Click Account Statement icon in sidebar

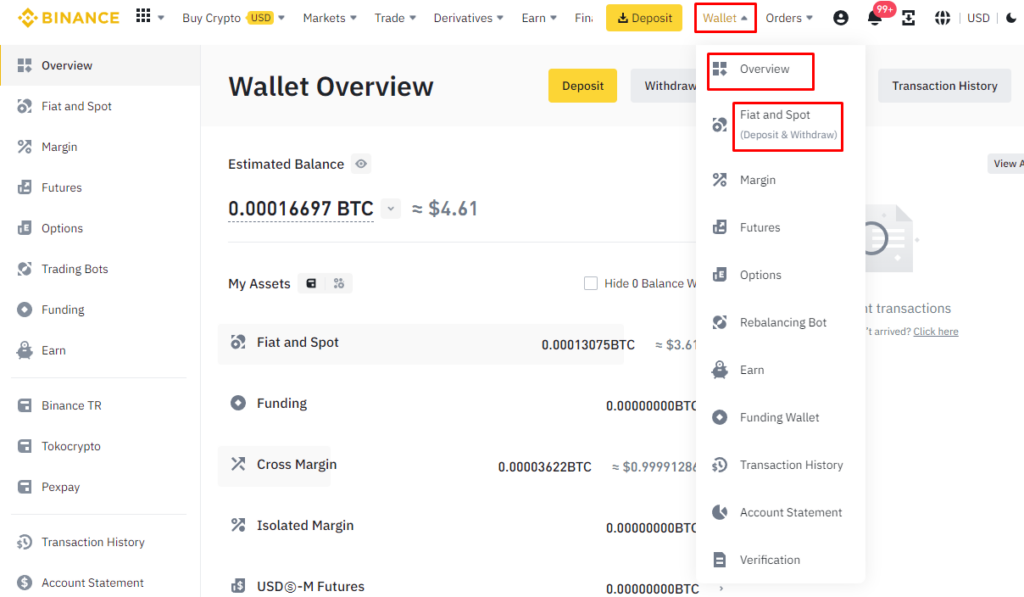(24, 583)
